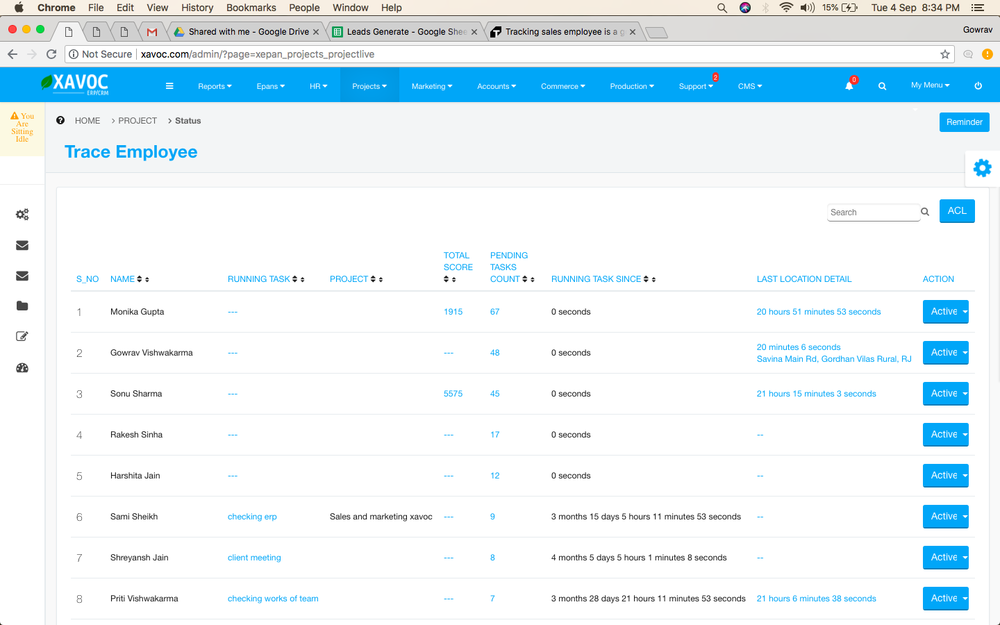1000x625 pixels.
Task: Click the hamburger menu icon in navbar
Action: (x=170, y=86)
